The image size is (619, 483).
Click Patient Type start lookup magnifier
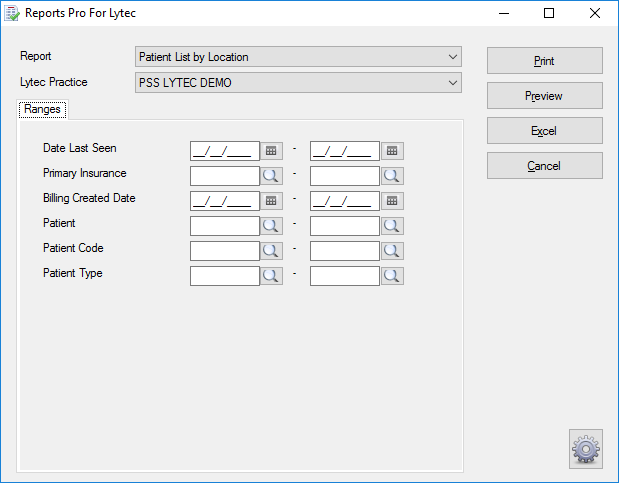pyautogui.click(x=271, y=276)
